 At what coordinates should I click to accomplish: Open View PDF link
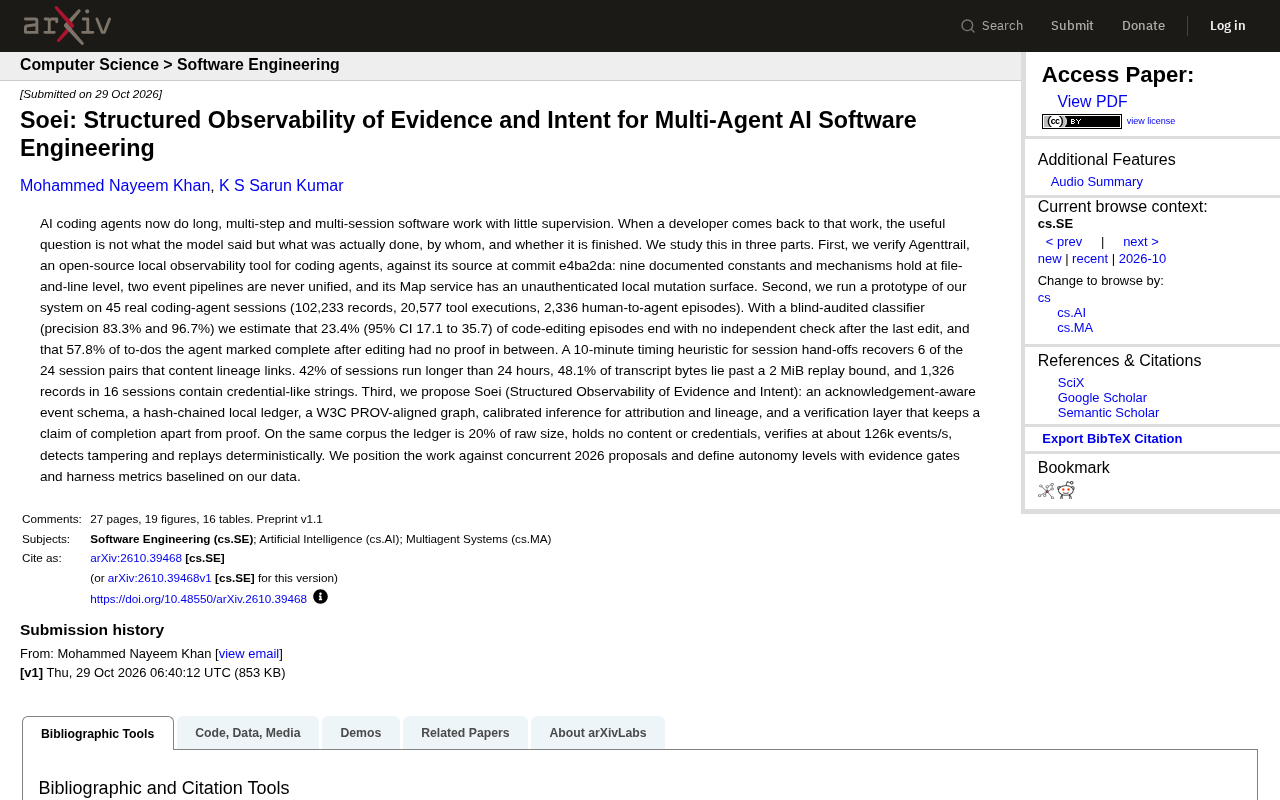(x=1092, y=102)
